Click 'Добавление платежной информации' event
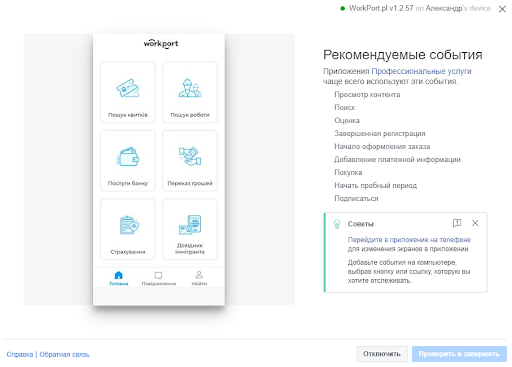The height and width of the screenshot is (367, 512). (x=397, y=160)
